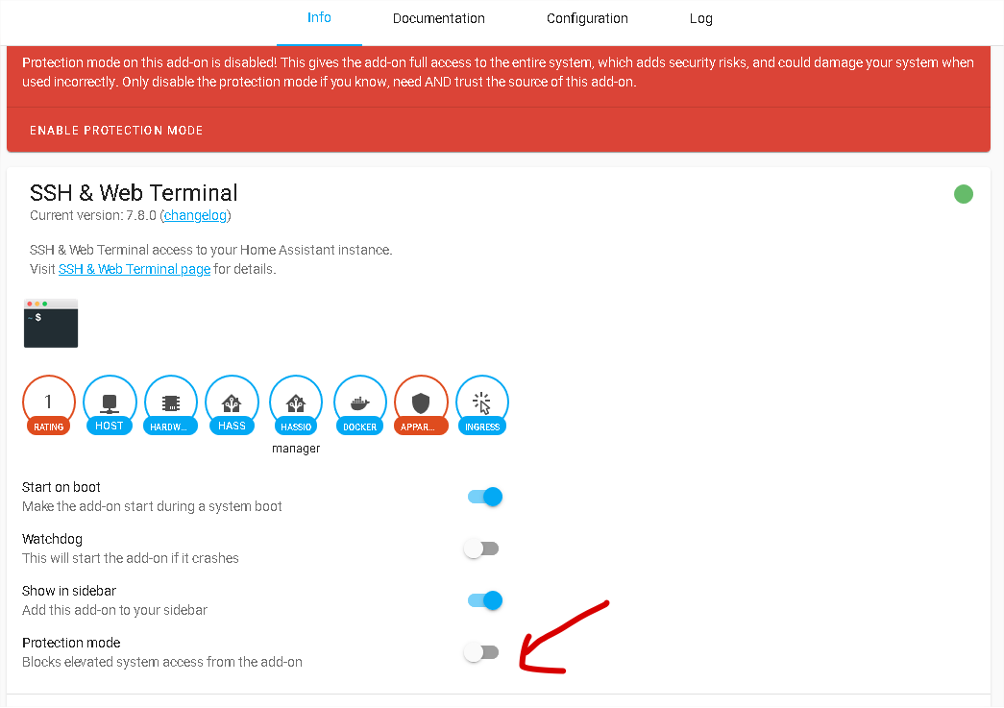Click the SSH & Web Terminal title

(x=134, y=193)
